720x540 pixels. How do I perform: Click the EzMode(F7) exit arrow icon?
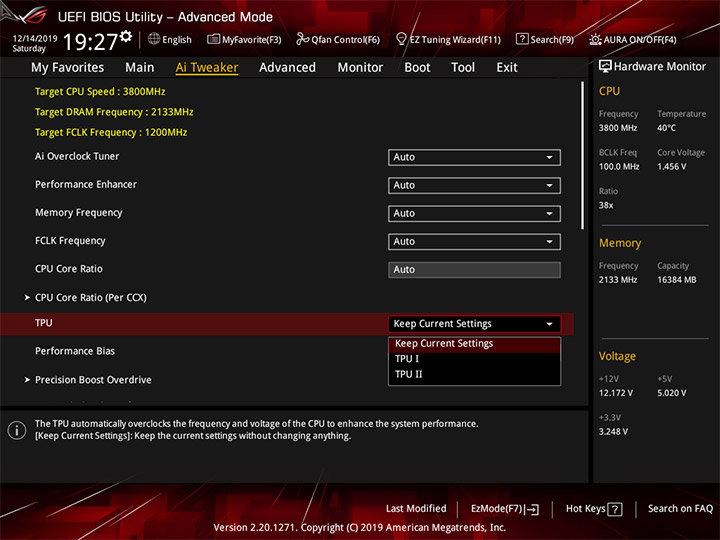tap(532, 509)
